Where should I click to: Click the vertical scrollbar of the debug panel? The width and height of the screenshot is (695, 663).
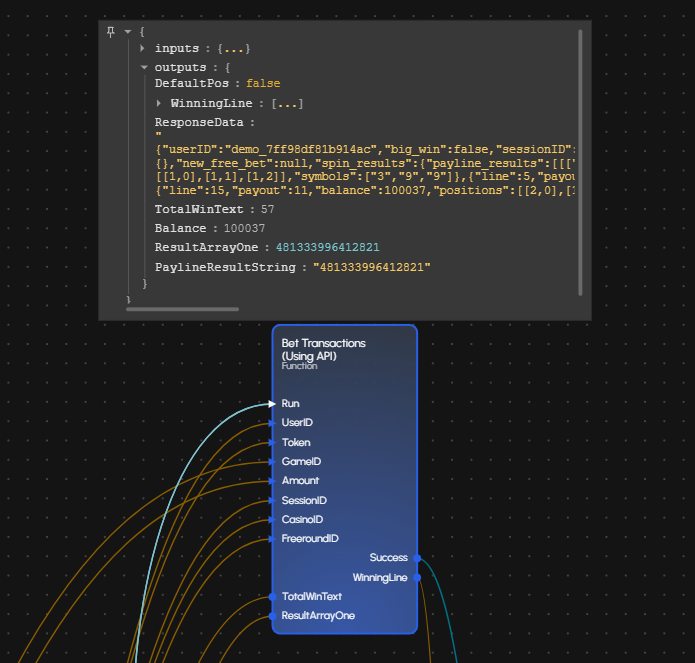click(x=580, y=162)
